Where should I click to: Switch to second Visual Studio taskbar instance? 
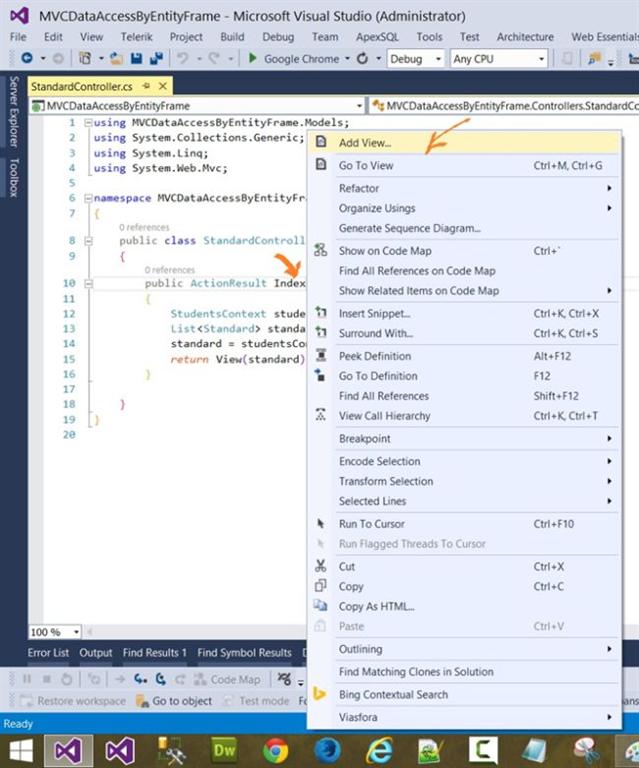click(x=120, y=751)
